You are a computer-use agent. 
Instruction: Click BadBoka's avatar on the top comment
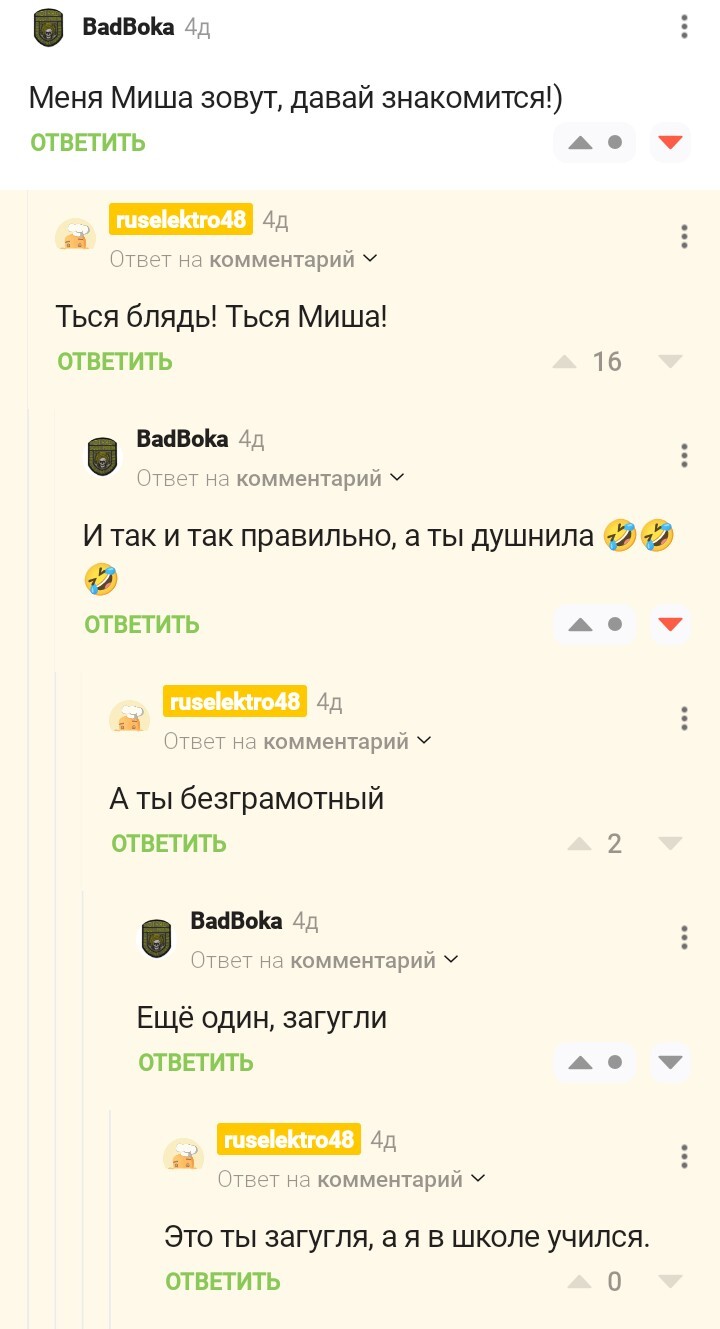(48, 28)
